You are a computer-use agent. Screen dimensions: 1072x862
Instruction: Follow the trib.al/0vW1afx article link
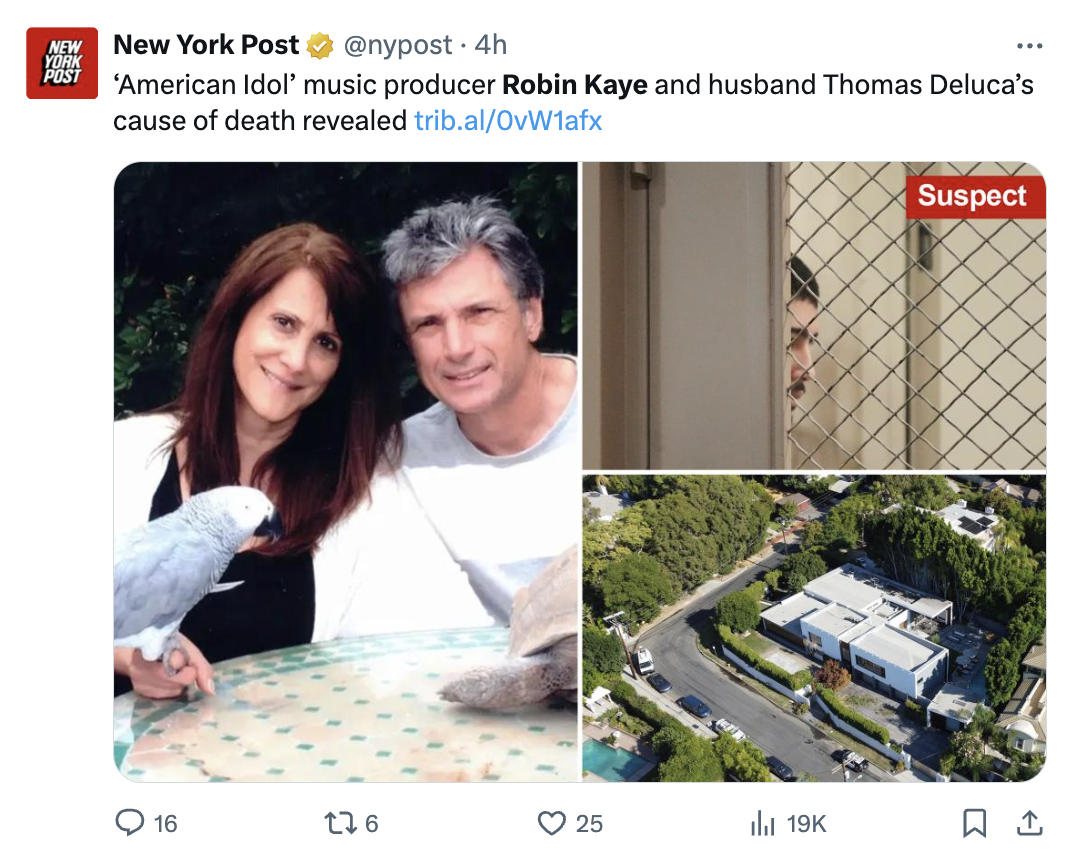508,121
